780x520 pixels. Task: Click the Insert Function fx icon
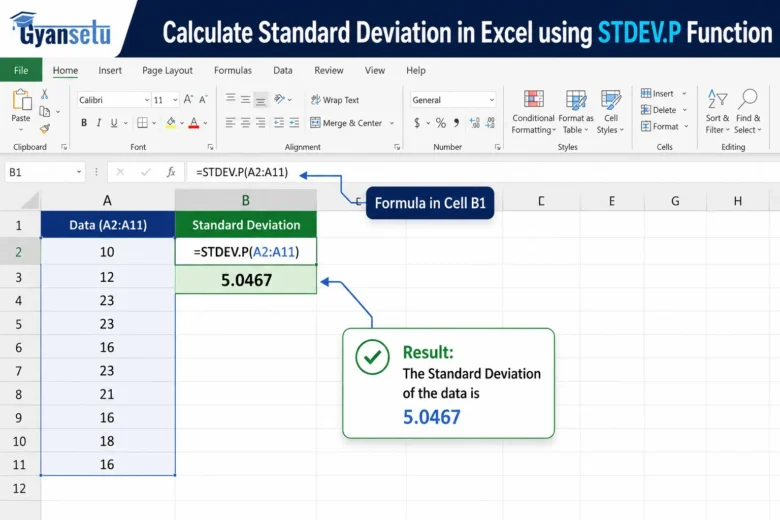[171, 172]
